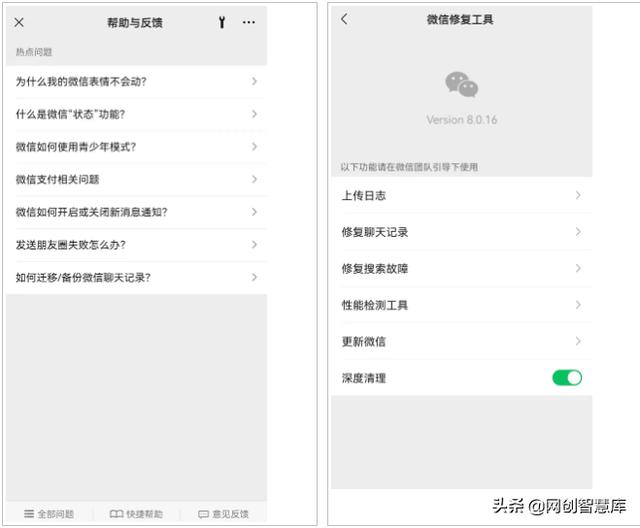Open the wrench repair tool icon
The image size is (640, 528).
coord(222,22)
